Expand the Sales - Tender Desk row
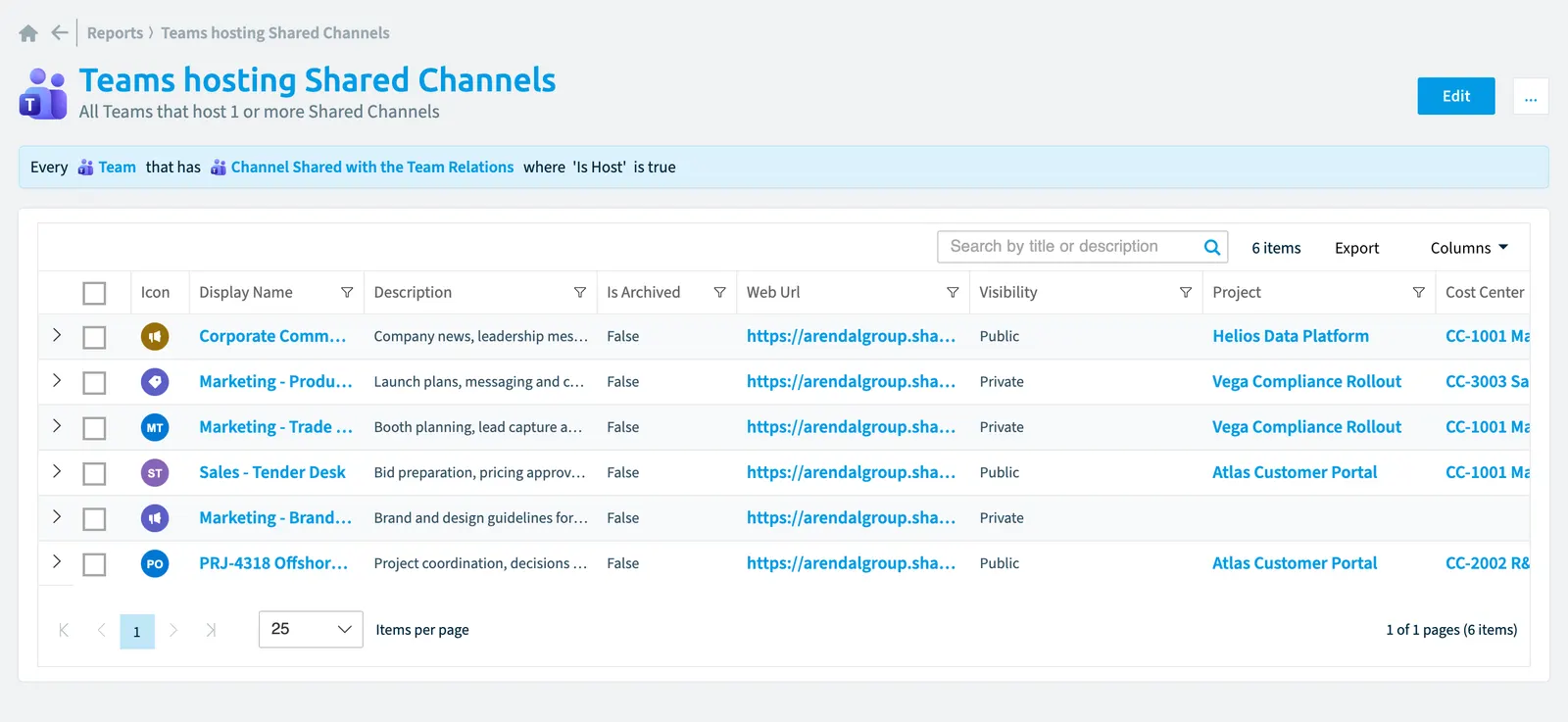Screen dimensions: 1568x722 [x=57, y=471]
